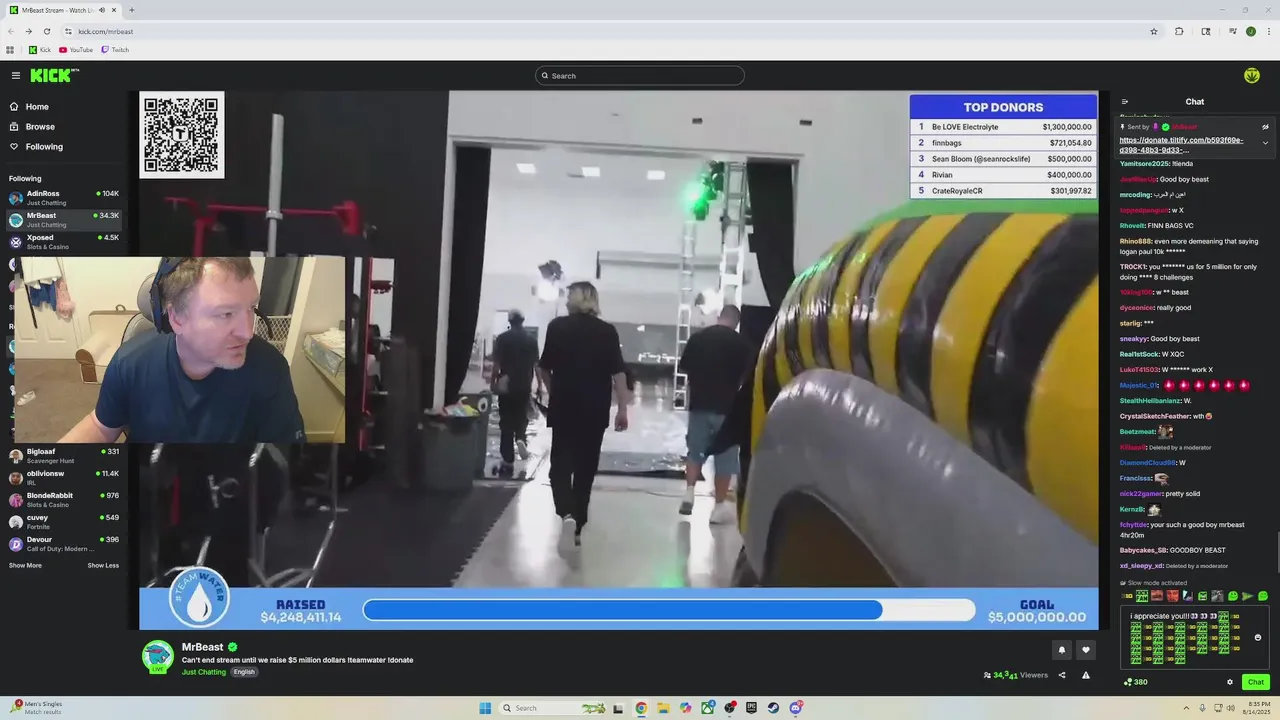Image resolution: width=1280 pixels, height=720 pixels.
Task: Click the green KICK logo
Action: point(54,75)
